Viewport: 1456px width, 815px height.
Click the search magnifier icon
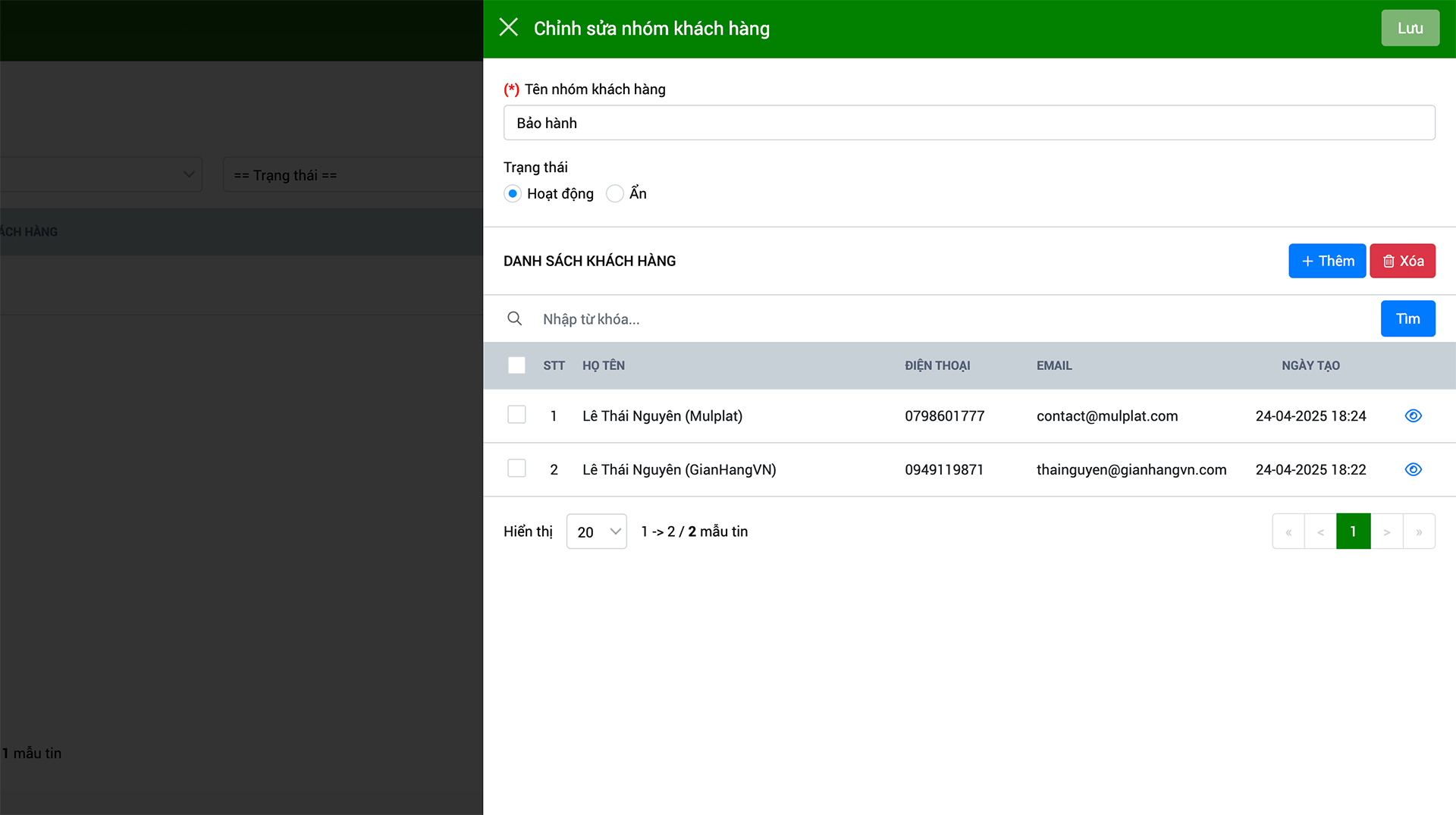tap(515, 318)
